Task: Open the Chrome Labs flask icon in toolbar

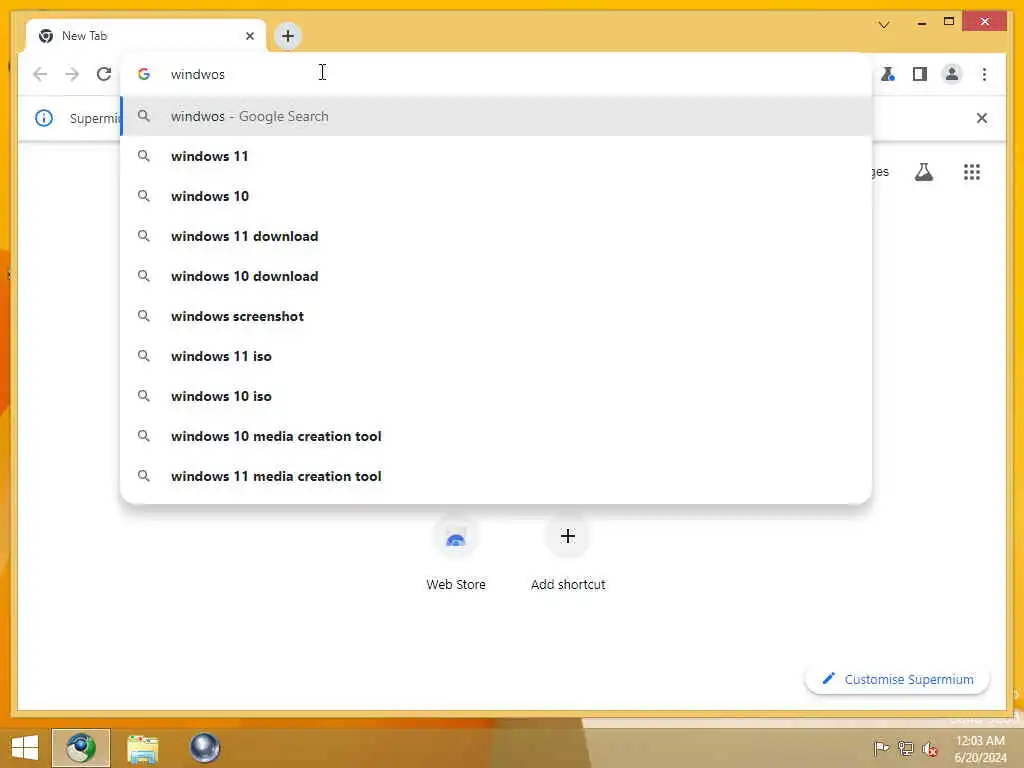Action: [888, 74]
